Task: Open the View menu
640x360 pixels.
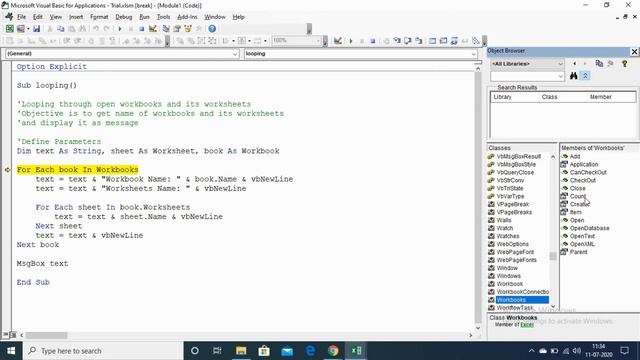Action: (56, 17)
